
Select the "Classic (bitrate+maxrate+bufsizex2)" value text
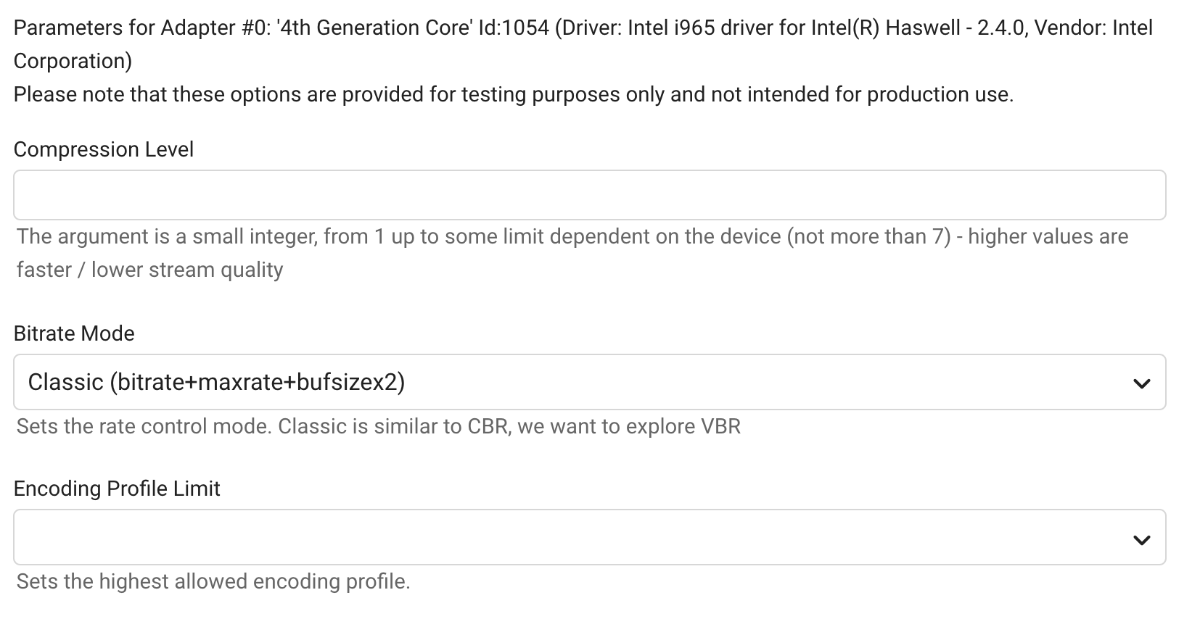219,382
